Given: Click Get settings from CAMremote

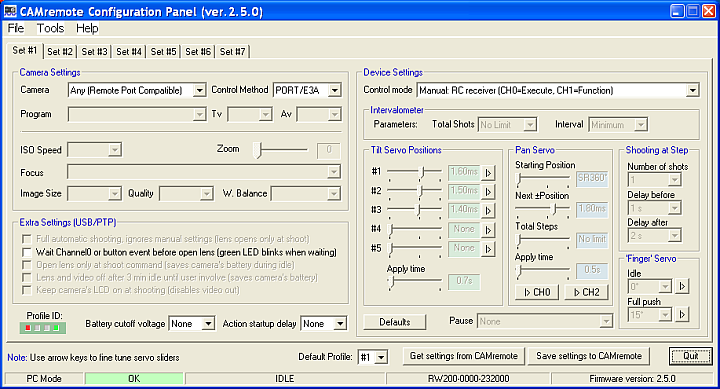Looking at the screenshot, I should pyautogui.click(x=464, y=356).
